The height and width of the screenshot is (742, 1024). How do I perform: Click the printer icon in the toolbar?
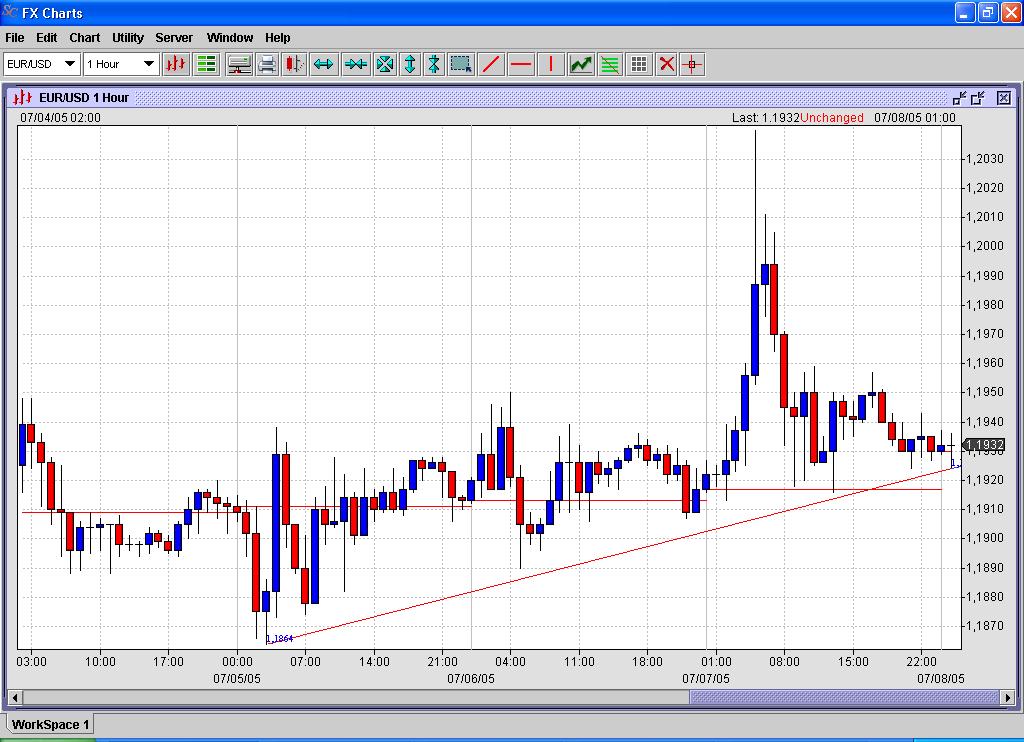pyautogui.click(x=267, y=64)
